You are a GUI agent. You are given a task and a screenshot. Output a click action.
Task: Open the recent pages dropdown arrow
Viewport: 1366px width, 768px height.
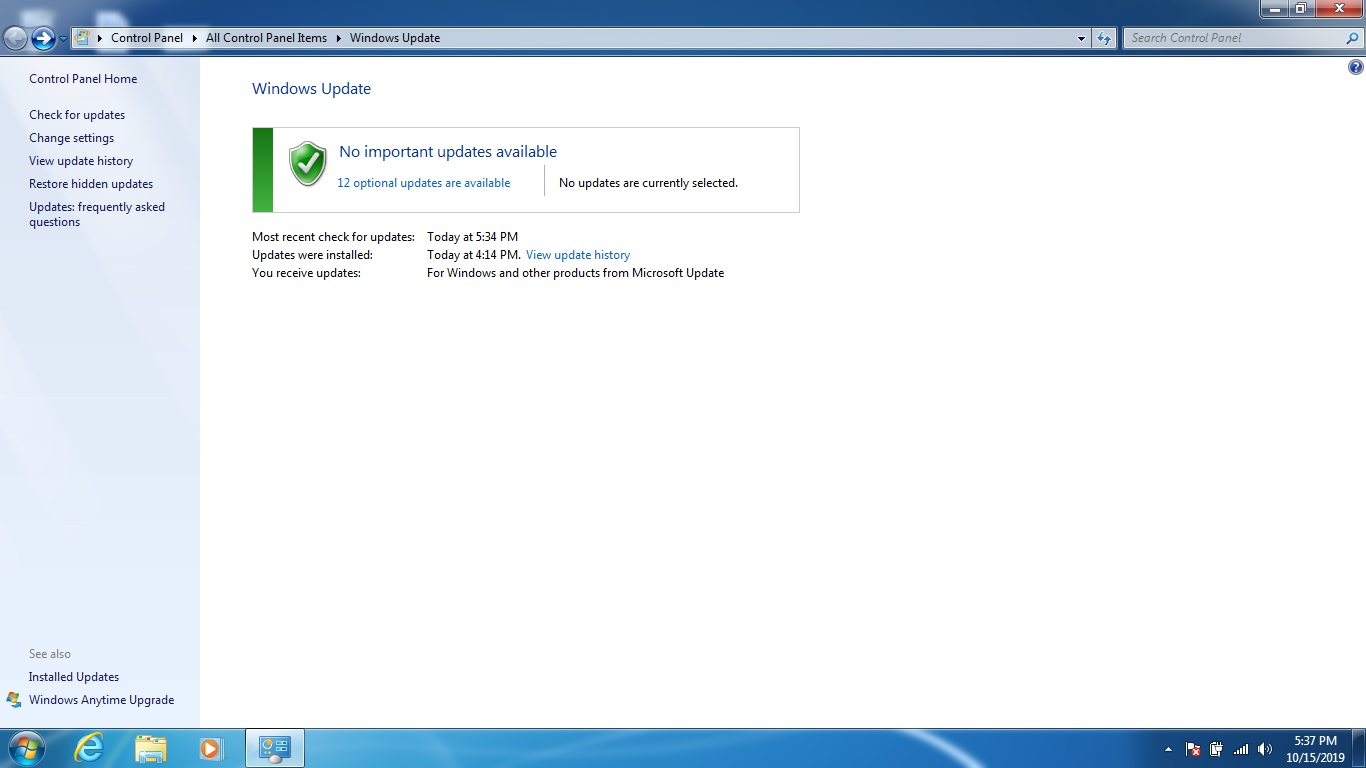tap(64, 38)
